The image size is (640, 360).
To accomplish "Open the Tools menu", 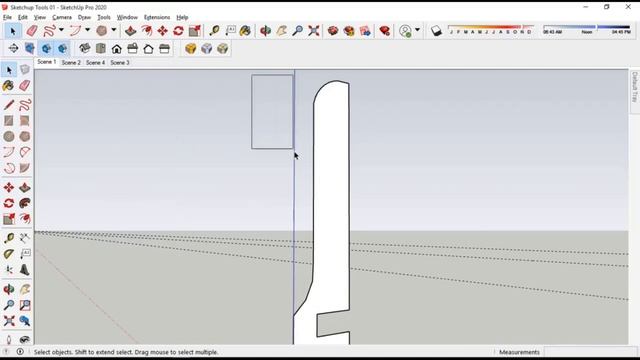I will point(104,17).
